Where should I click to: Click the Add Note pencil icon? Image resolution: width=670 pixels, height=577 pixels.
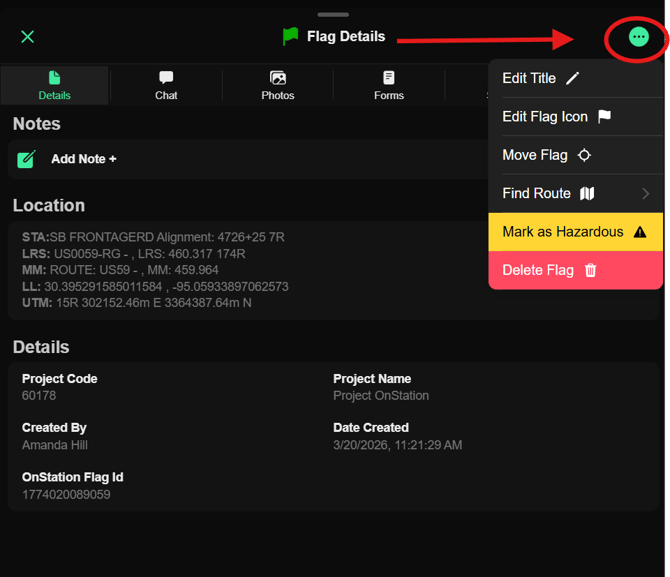[27, 159]
